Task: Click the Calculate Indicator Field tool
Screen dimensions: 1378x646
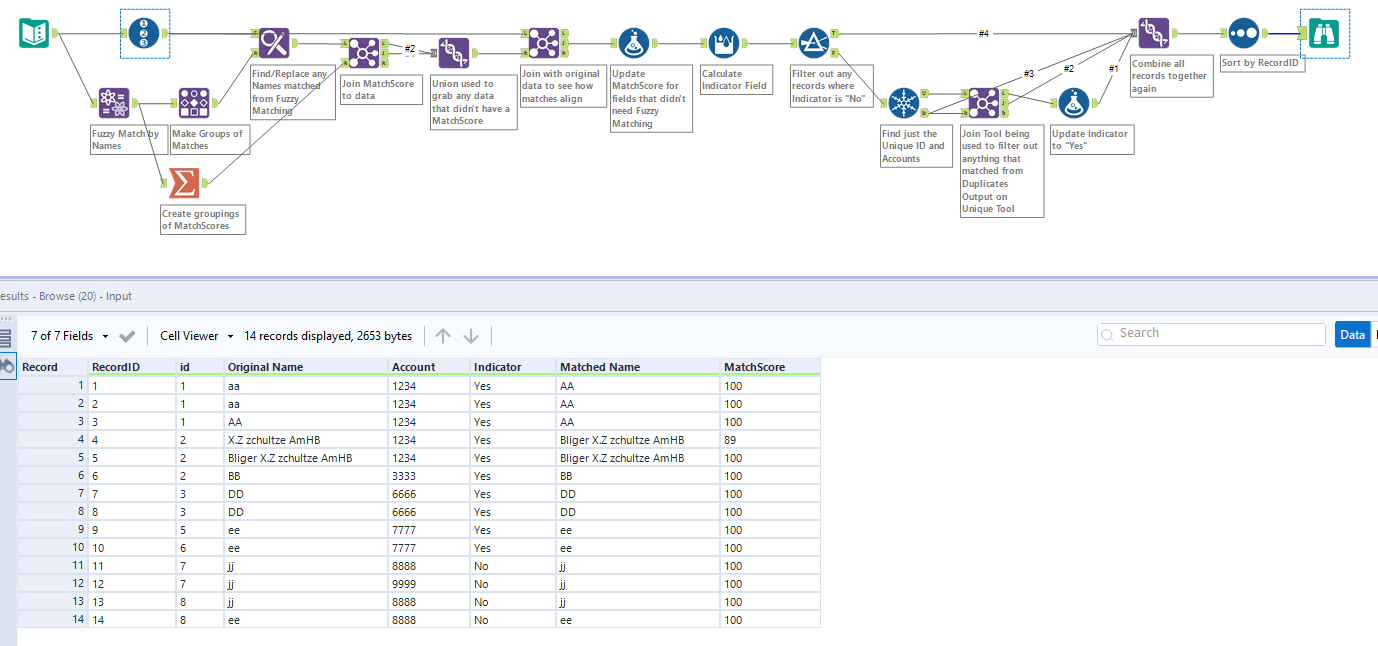Action: pyautogui.click(x=723, y=43)
